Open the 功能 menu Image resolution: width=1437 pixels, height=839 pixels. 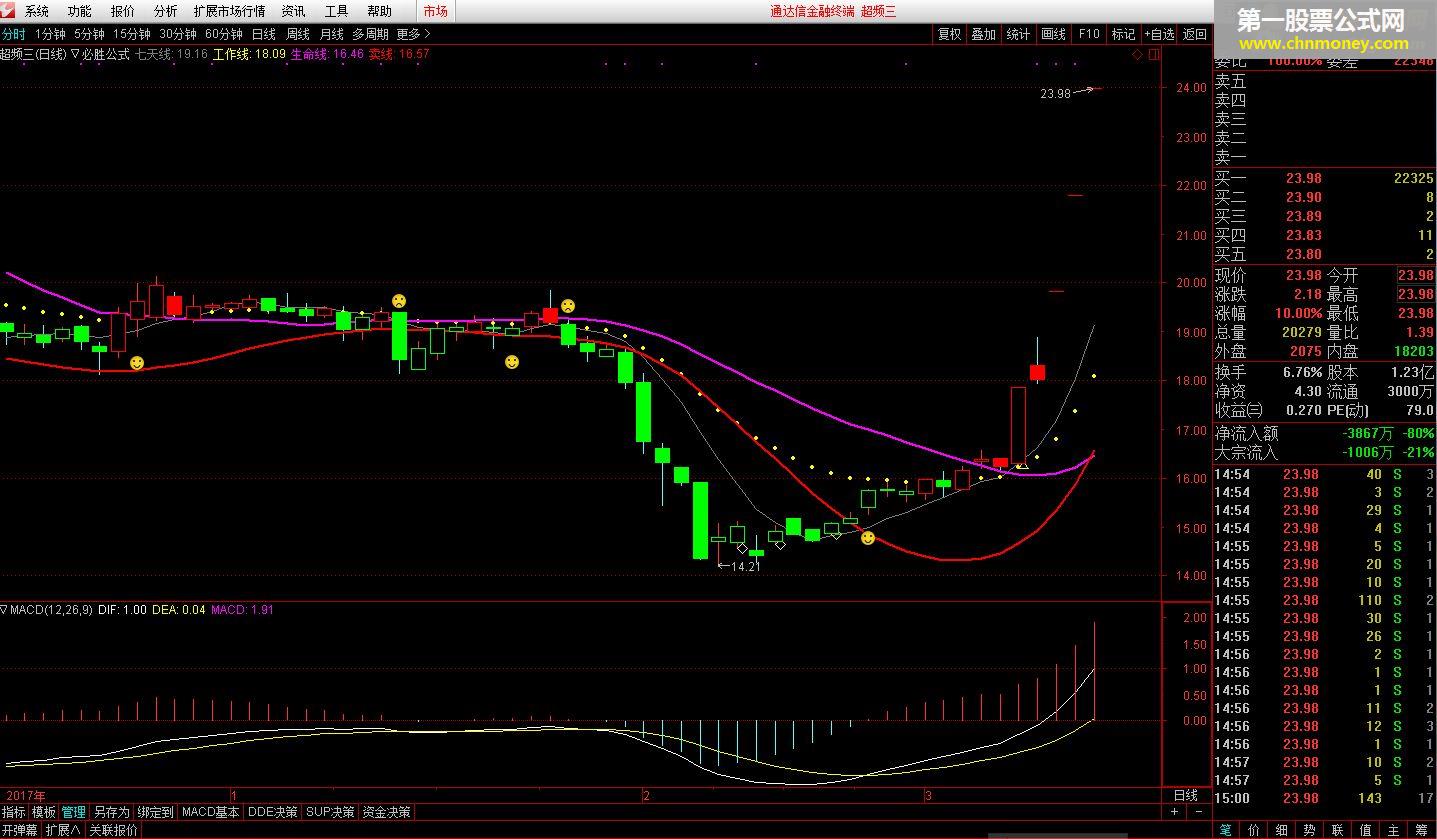[79, 11]
